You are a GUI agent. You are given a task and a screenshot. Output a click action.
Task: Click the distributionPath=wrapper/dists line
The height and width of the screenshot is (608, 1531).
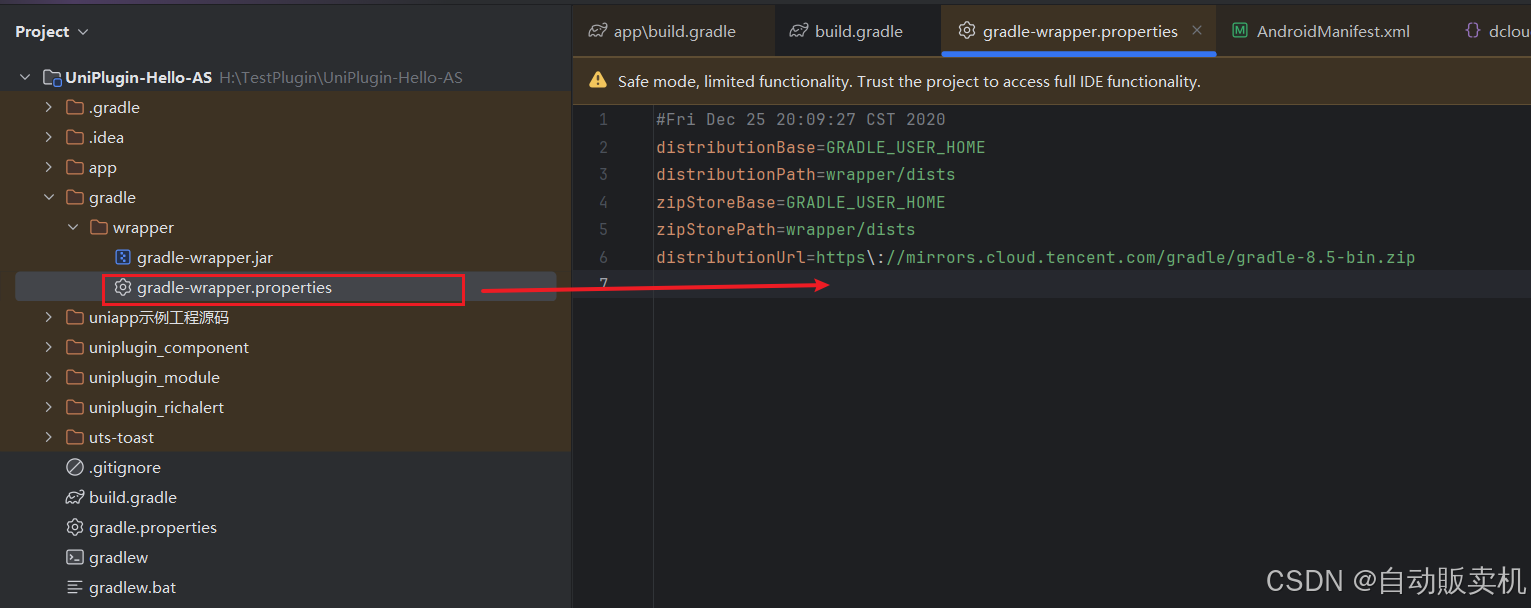click(805, 174)
